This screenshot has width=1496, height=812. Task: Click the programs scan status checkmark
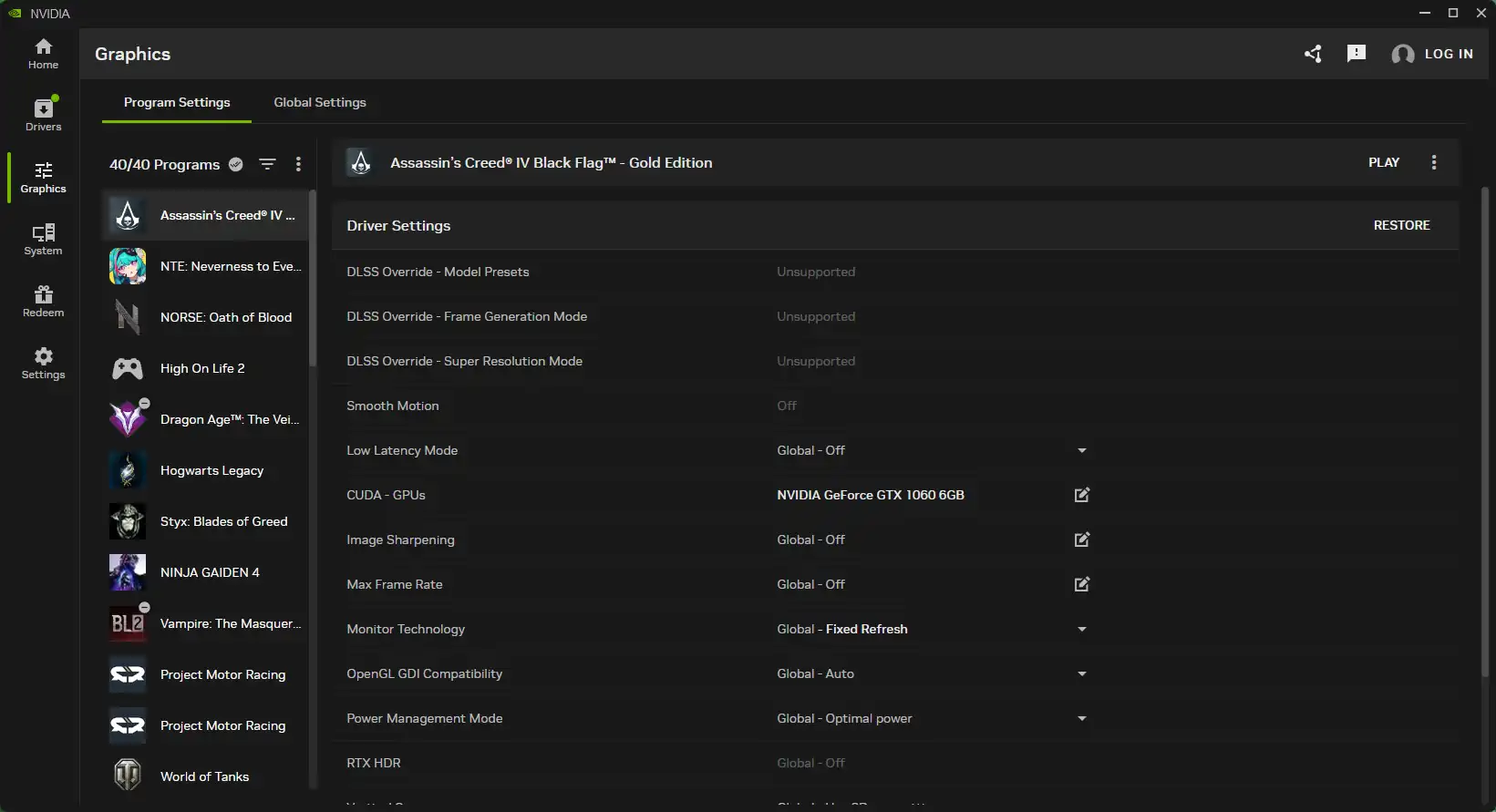tap(236, 164)
